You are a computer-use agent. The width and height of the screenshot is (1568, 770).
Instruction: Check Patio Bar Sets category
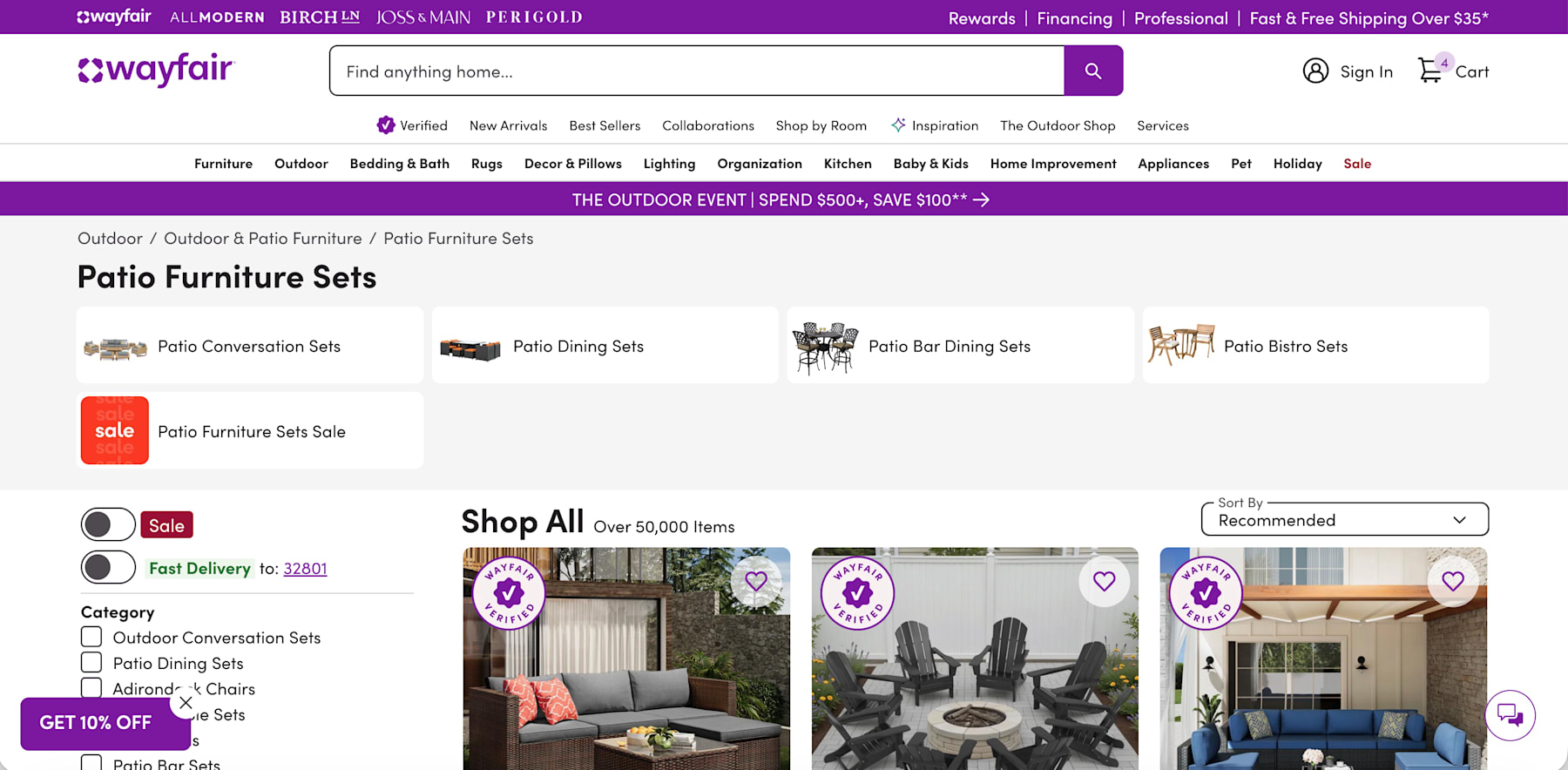pos(91,764)
